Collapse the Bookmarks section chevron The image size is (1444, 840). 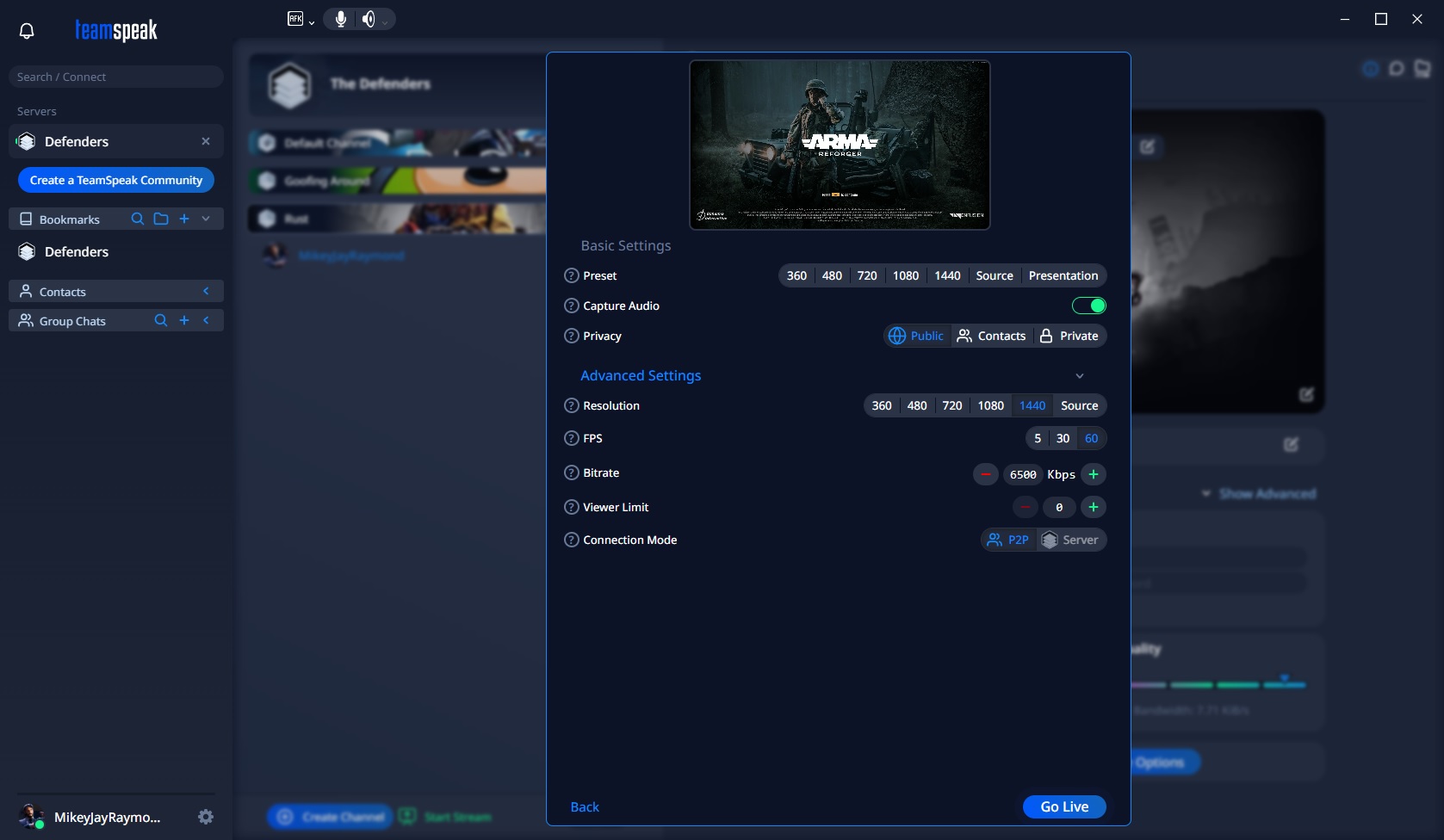206,219
